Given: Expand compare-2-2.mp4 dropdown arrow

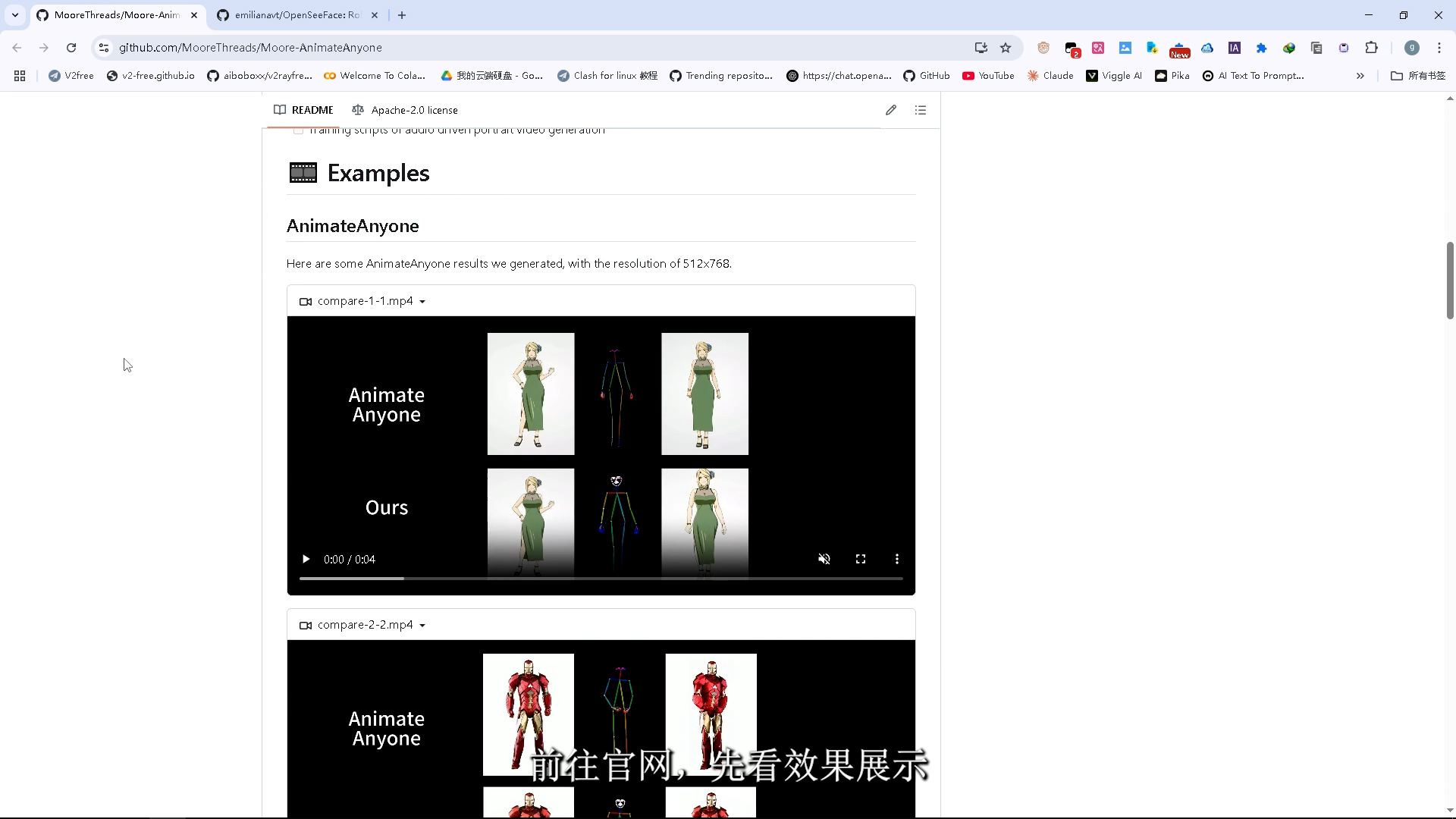Looking at the screenshot, I should (x=422, y=626).
